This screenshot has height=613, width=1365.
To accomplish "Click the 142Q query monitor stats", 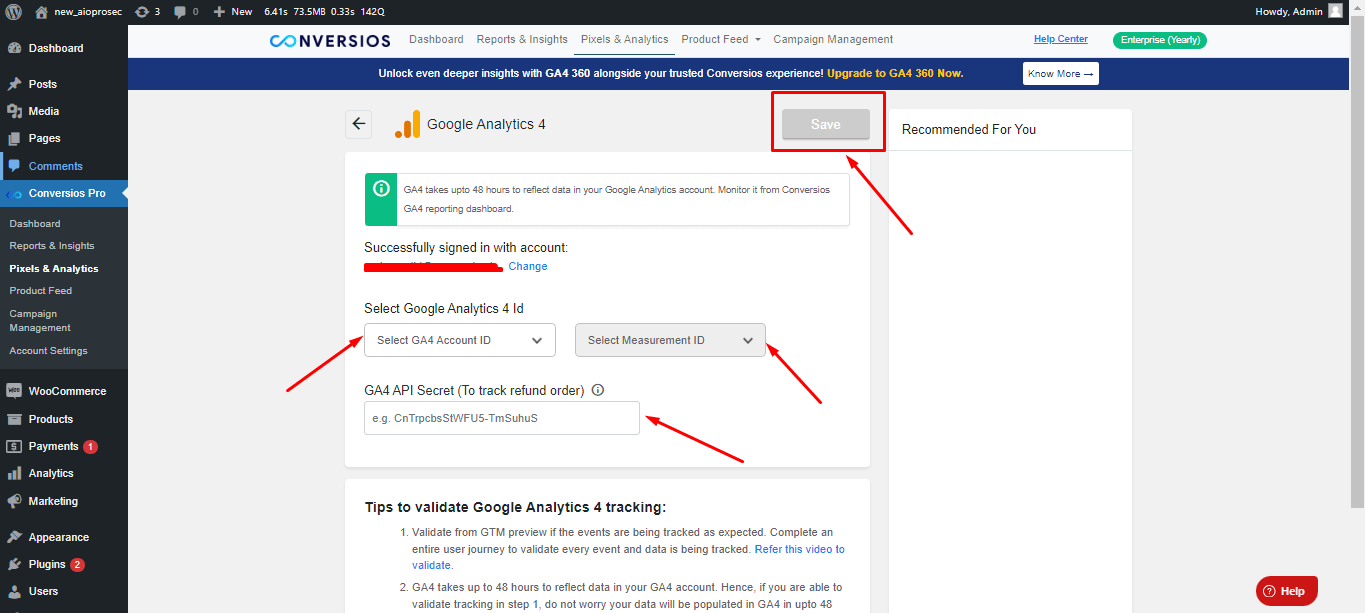I will click(x=372, y=12).
